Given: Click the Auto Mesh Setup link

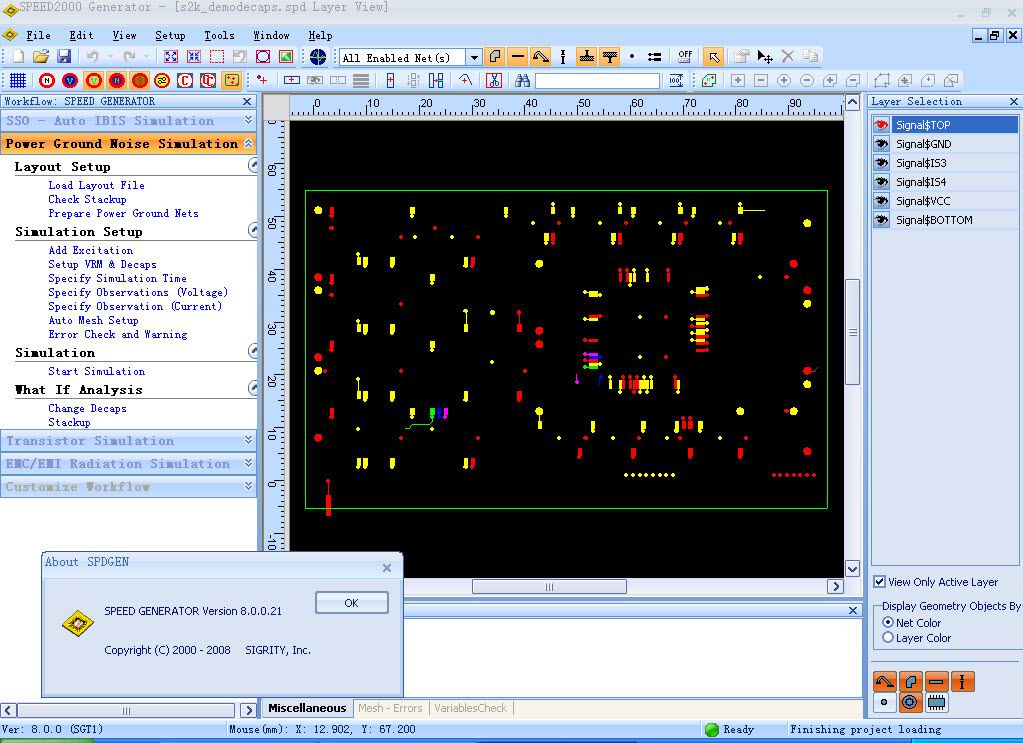Looking at the screenshot, I should tap(93, 320).
